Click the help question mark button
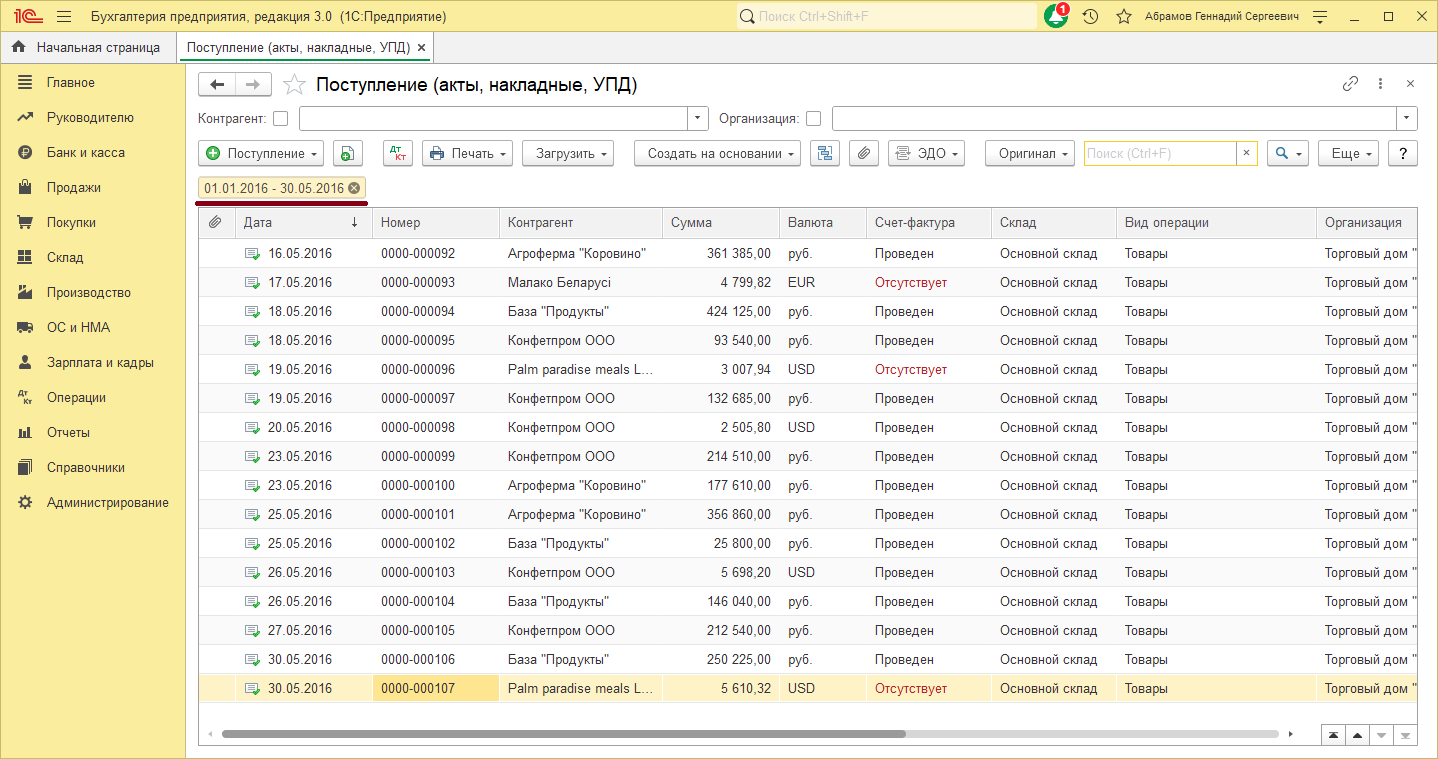This screenshot has height=759, width=1438. coord(1403,153)
